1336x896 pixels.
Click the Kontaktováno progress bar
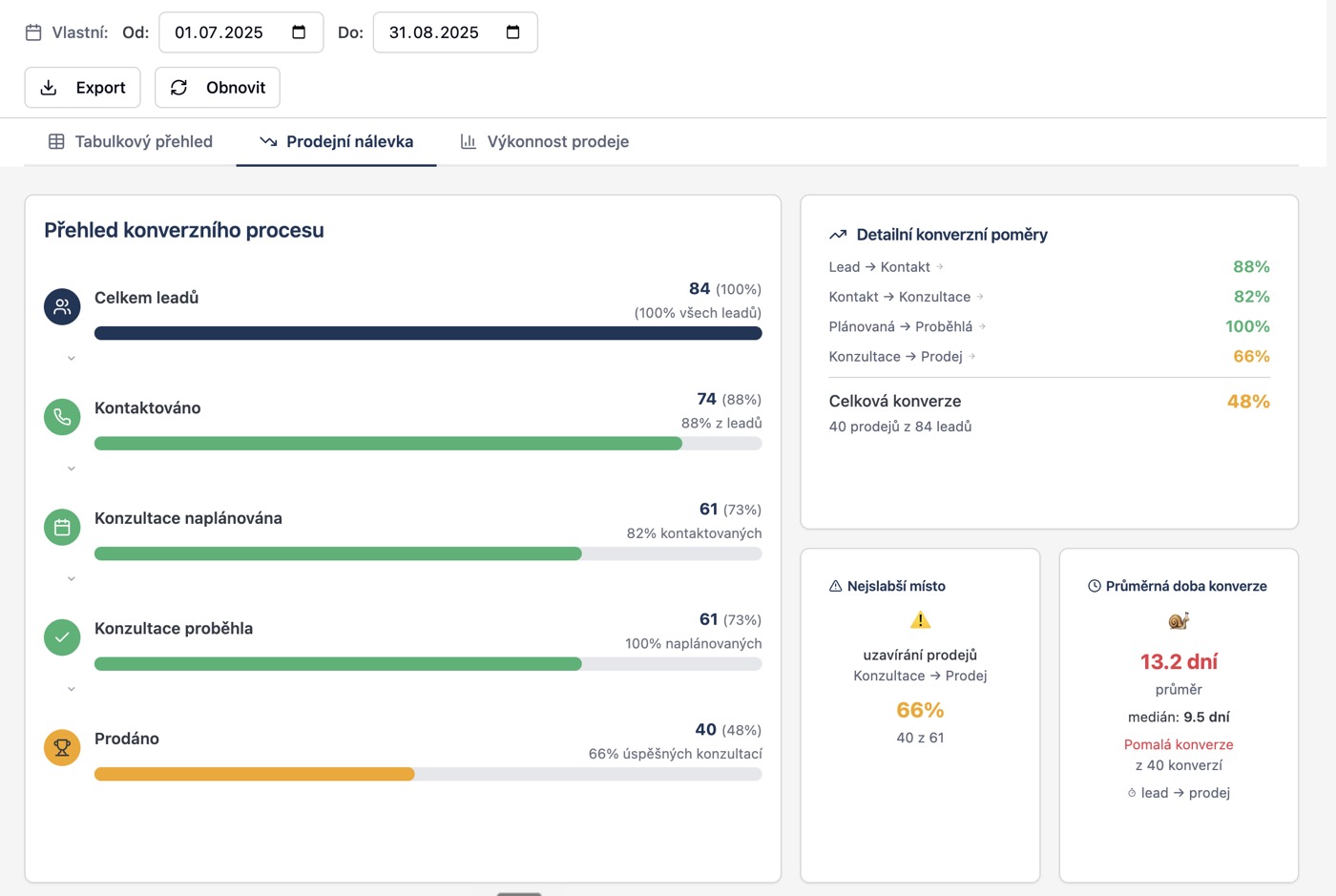(x=428, y=444)
